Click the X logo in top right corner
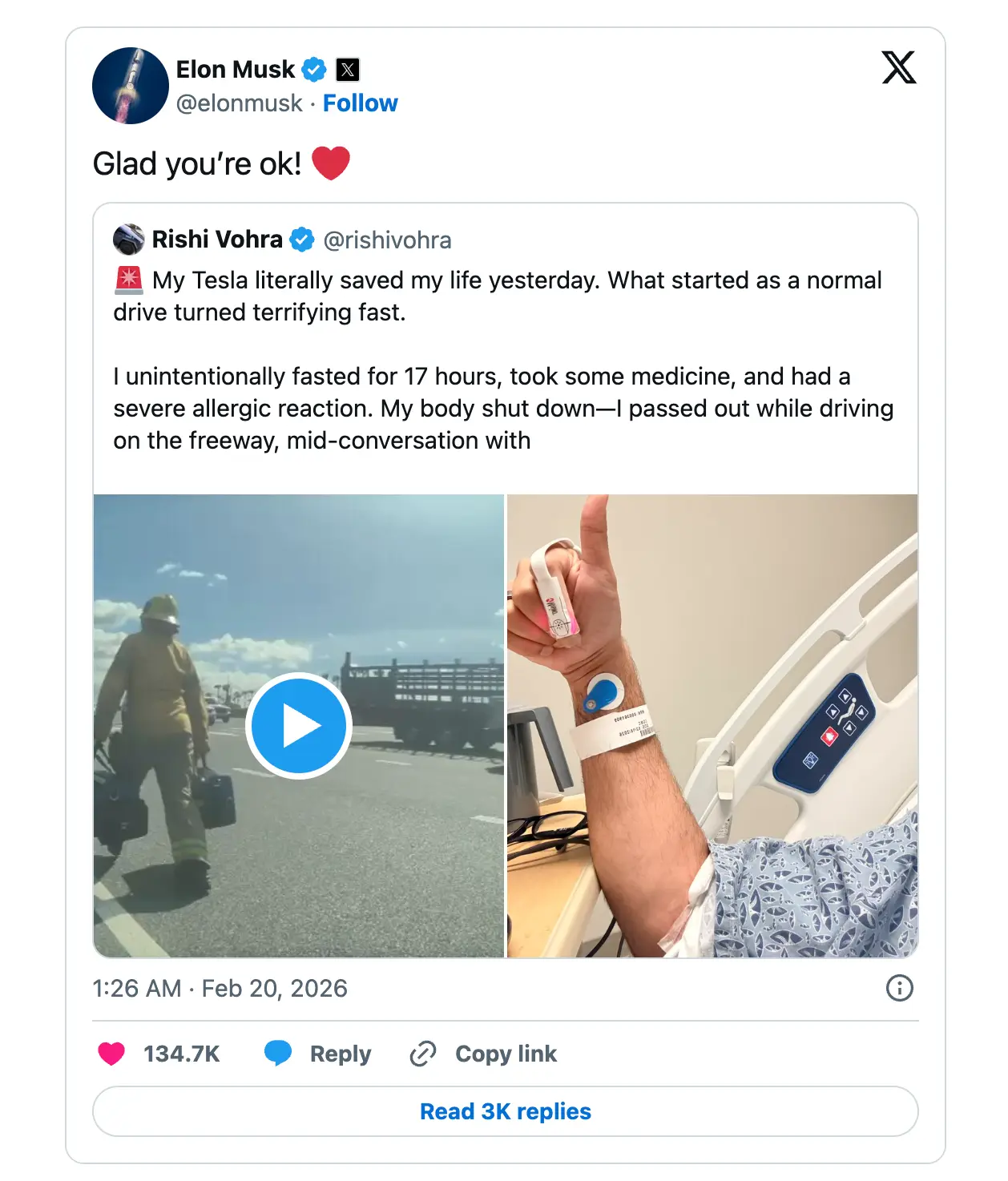Viewport: 1008px width, 1181px height. [899, 67]
